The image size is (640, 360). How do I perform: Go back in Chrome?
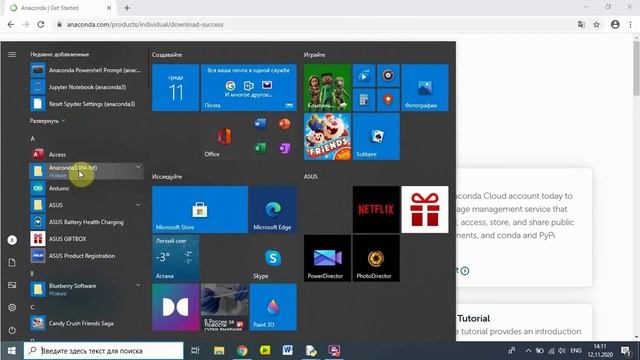tap(11, 24)
